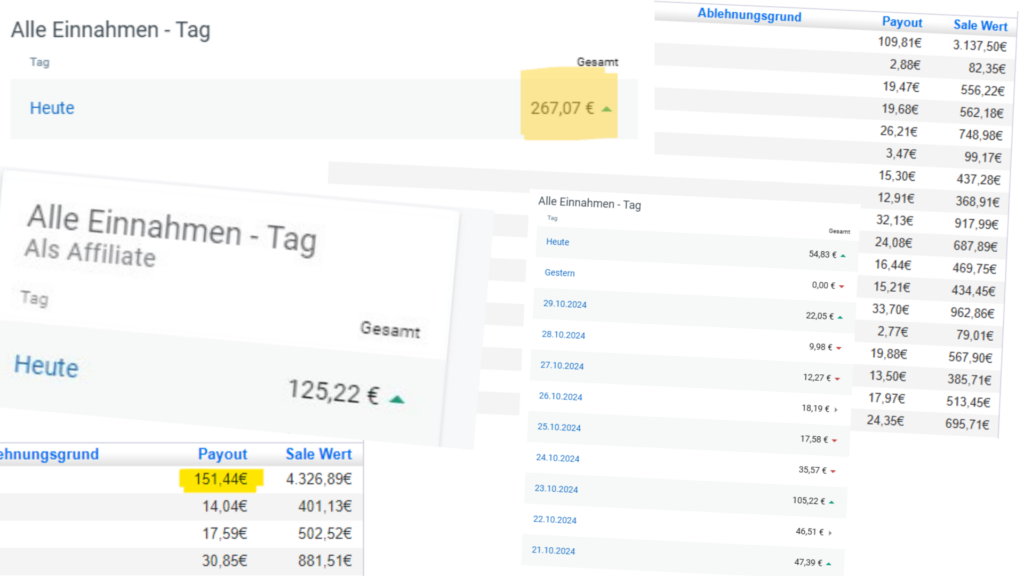Select the 748,98€ sale value cell
1024x576 pixels.
[980, 135]
